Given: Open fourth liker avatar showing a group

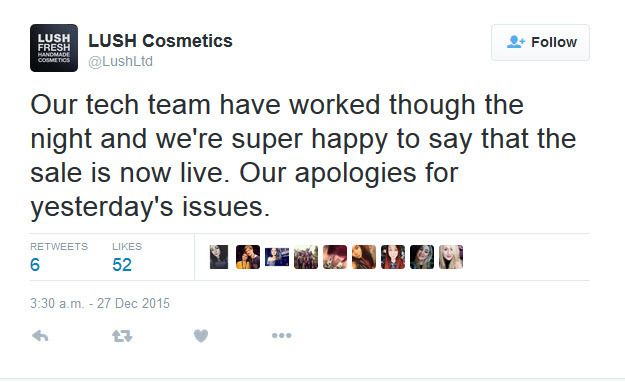Looking at the screenshot, I should [x=306, y=257].
